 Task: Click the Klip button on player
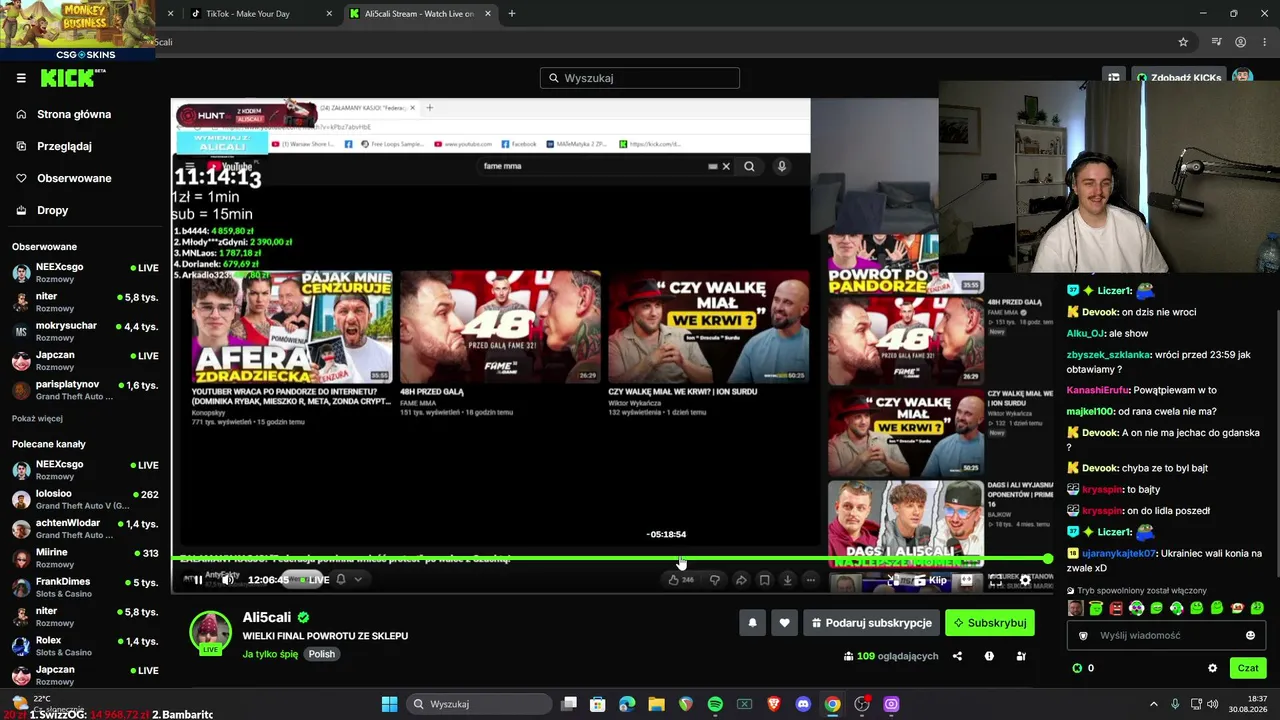pos(930,580)
